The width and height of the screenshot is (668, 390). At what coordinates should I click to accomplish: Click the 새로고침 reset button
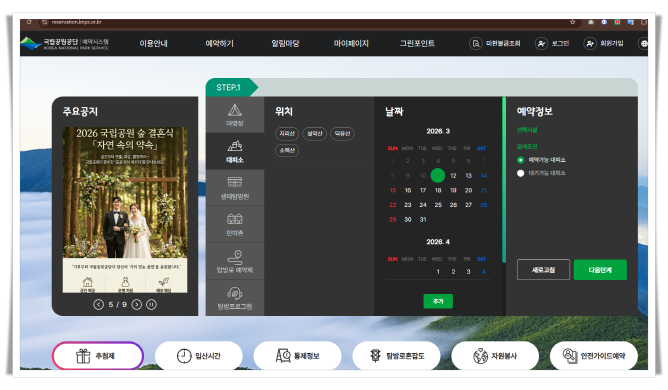coord(543,269)
